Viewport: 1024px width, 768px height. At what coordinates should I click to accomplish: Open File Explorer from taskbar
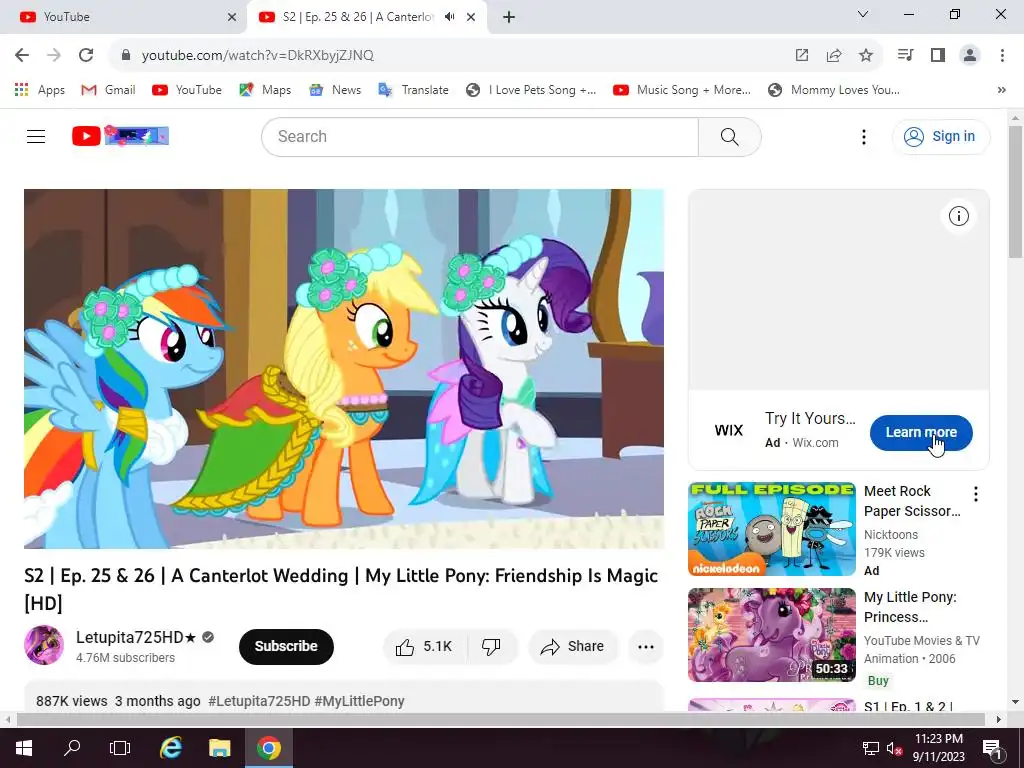click(x=219, y=748)
